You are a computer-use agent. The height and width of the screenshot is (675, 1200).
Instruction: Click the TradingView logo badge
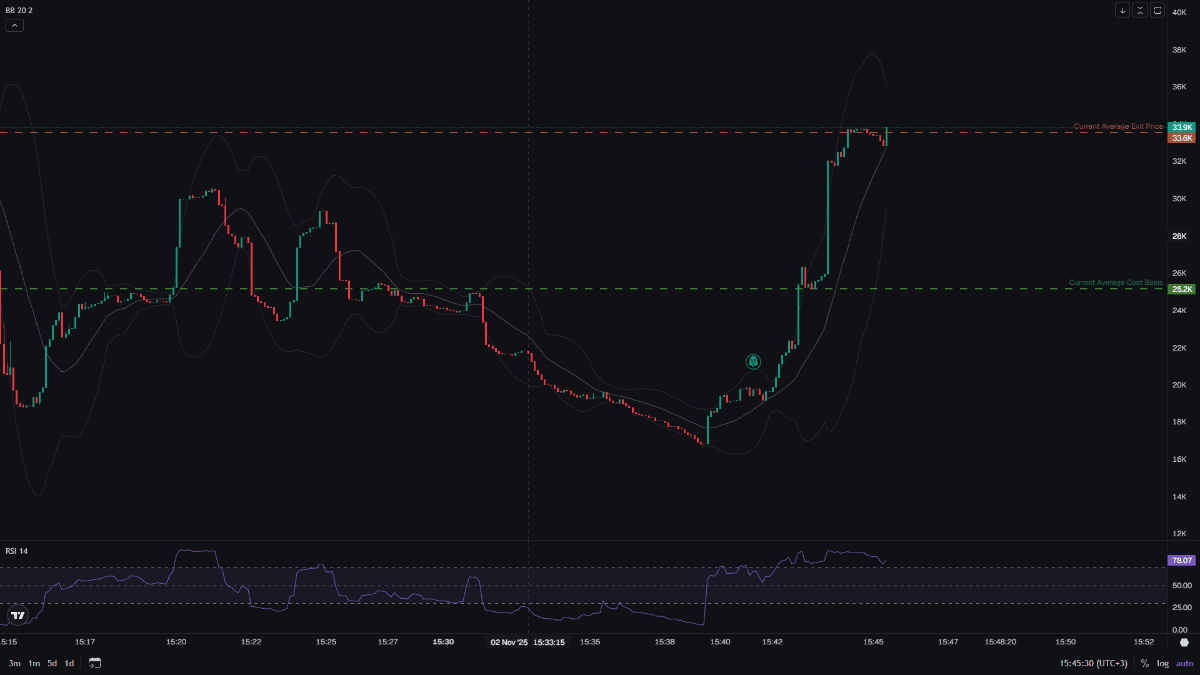tap(16, 616)
